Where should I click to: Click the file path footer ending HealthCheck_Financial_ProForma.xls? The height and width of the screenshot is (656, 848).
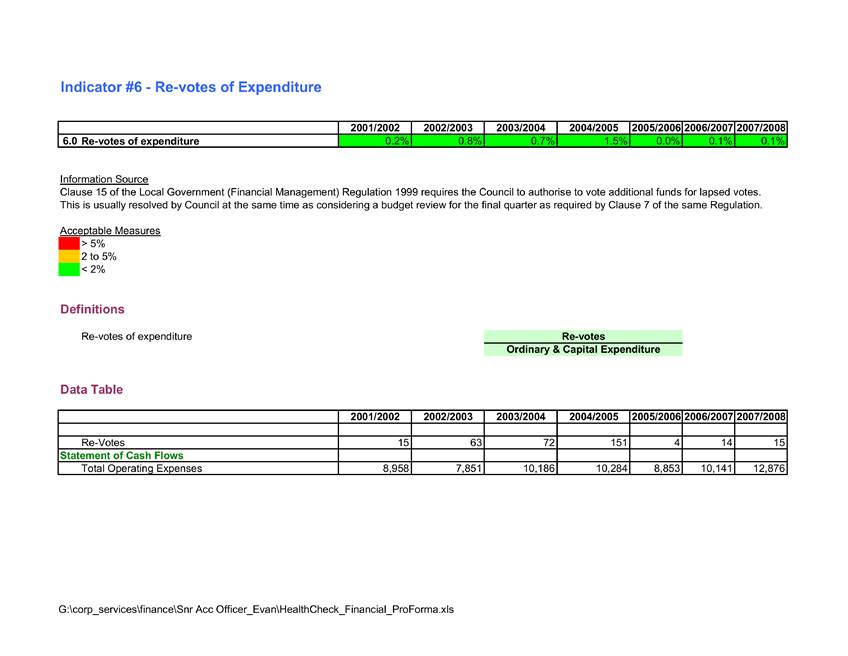click(256, 609)
